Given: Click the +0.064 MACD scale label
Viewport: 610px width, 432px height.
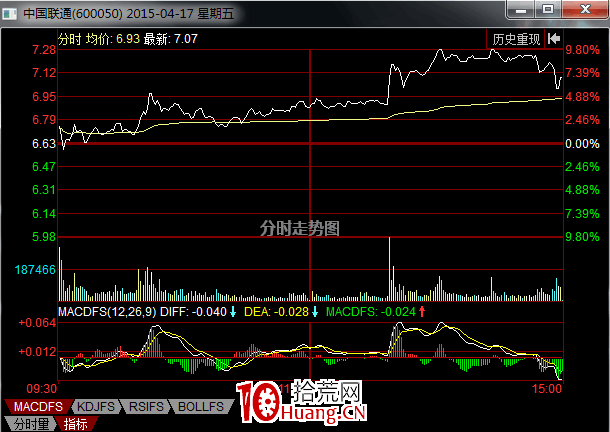Looking at the screenshot, I should [x=37, y=323].
